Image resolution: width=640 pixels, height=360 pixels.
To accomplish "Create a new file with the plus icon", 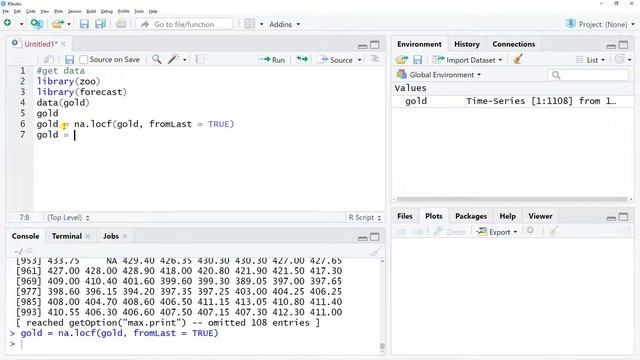I will 7,24.
